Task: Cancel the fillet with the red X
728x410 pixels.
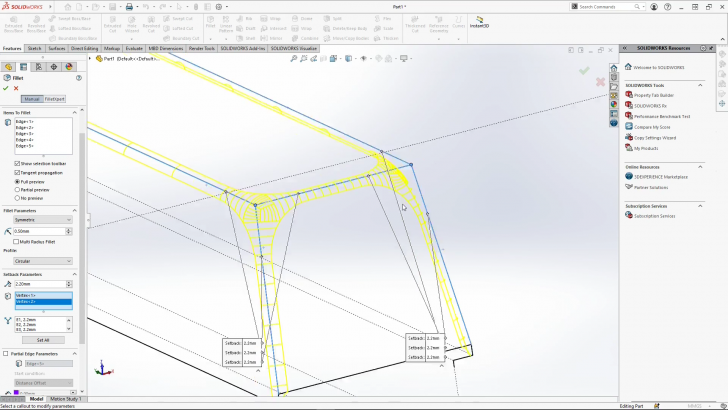Action: (16, 88)
